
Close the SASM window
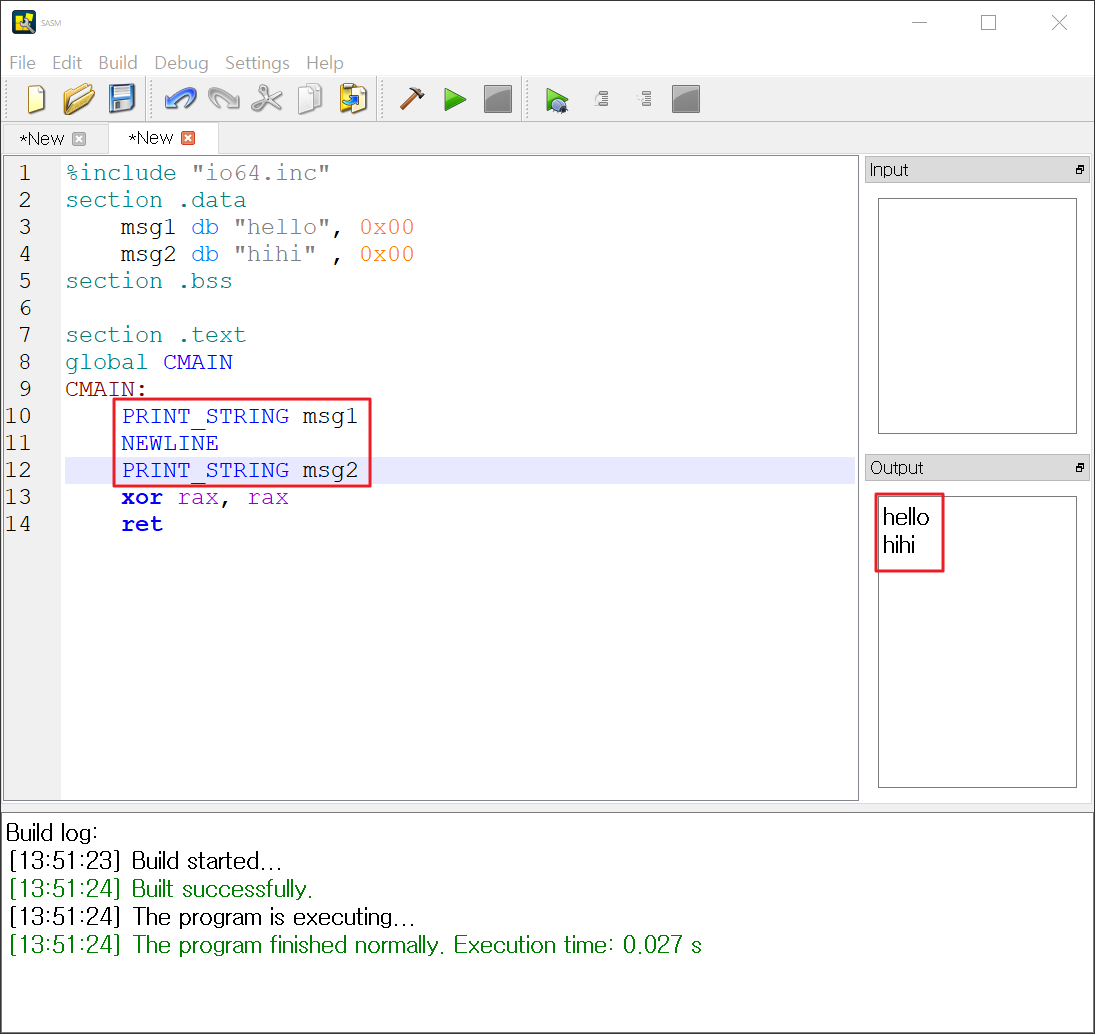[1059, 23]
